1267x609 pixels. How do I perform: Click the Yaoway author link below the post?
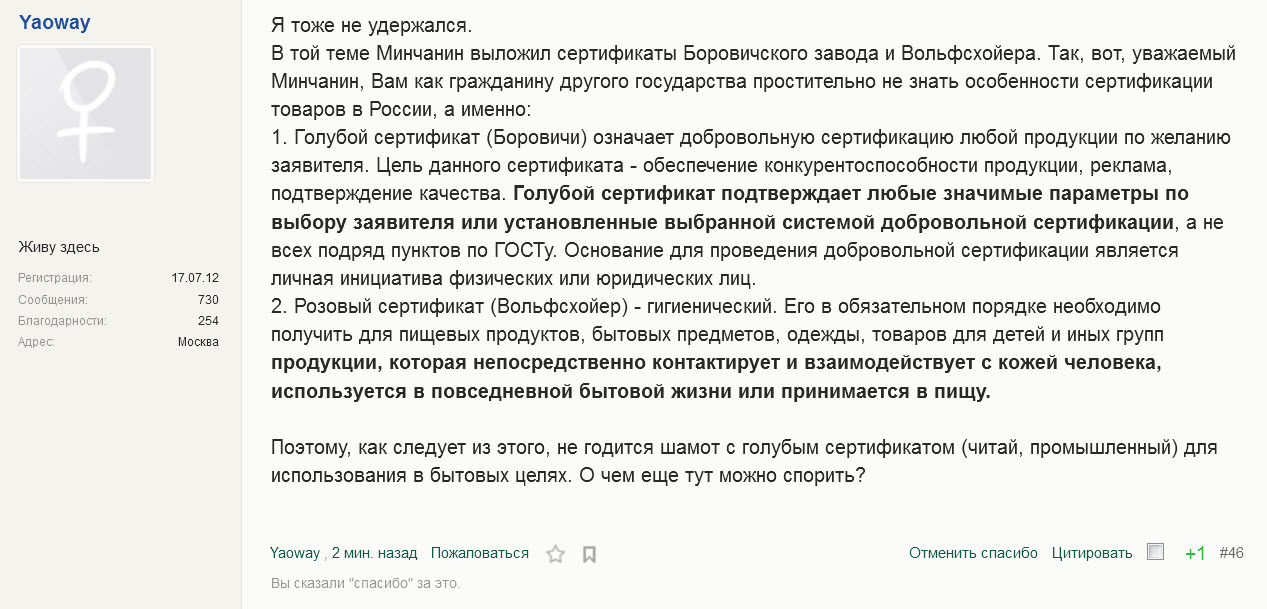coord(295,553)
